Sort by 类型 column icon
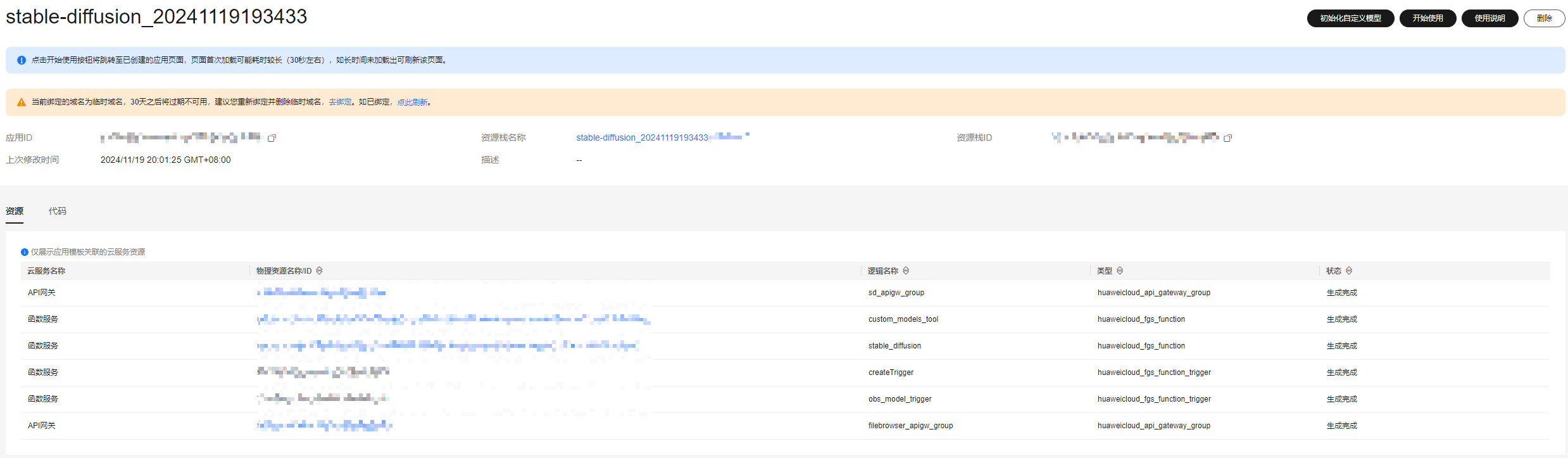This screenshot has width=1568, height=458. click(1120, 271)
